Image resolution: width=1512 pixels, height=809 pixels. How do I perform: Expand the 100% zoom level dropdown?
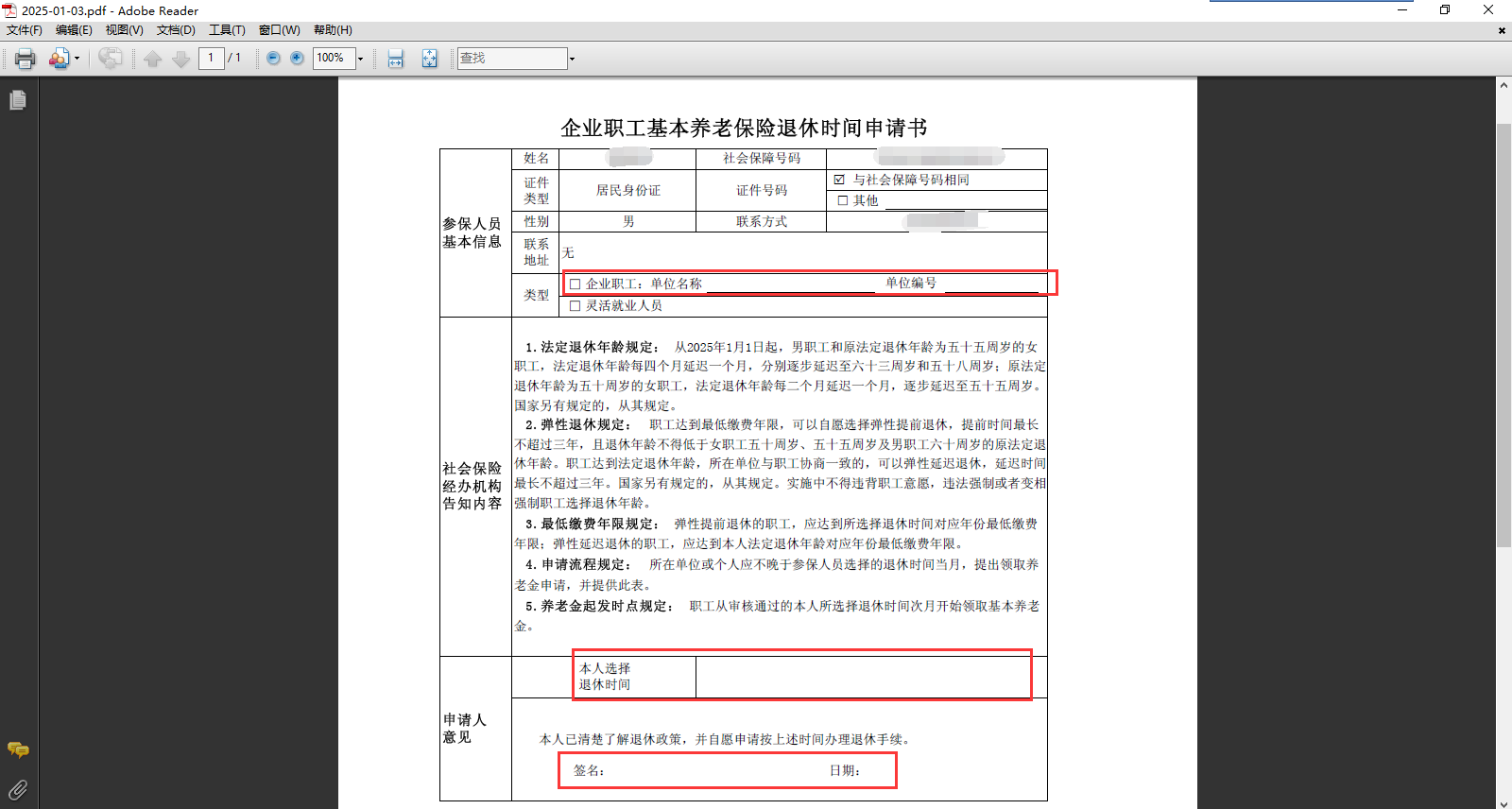pos(360,59)
